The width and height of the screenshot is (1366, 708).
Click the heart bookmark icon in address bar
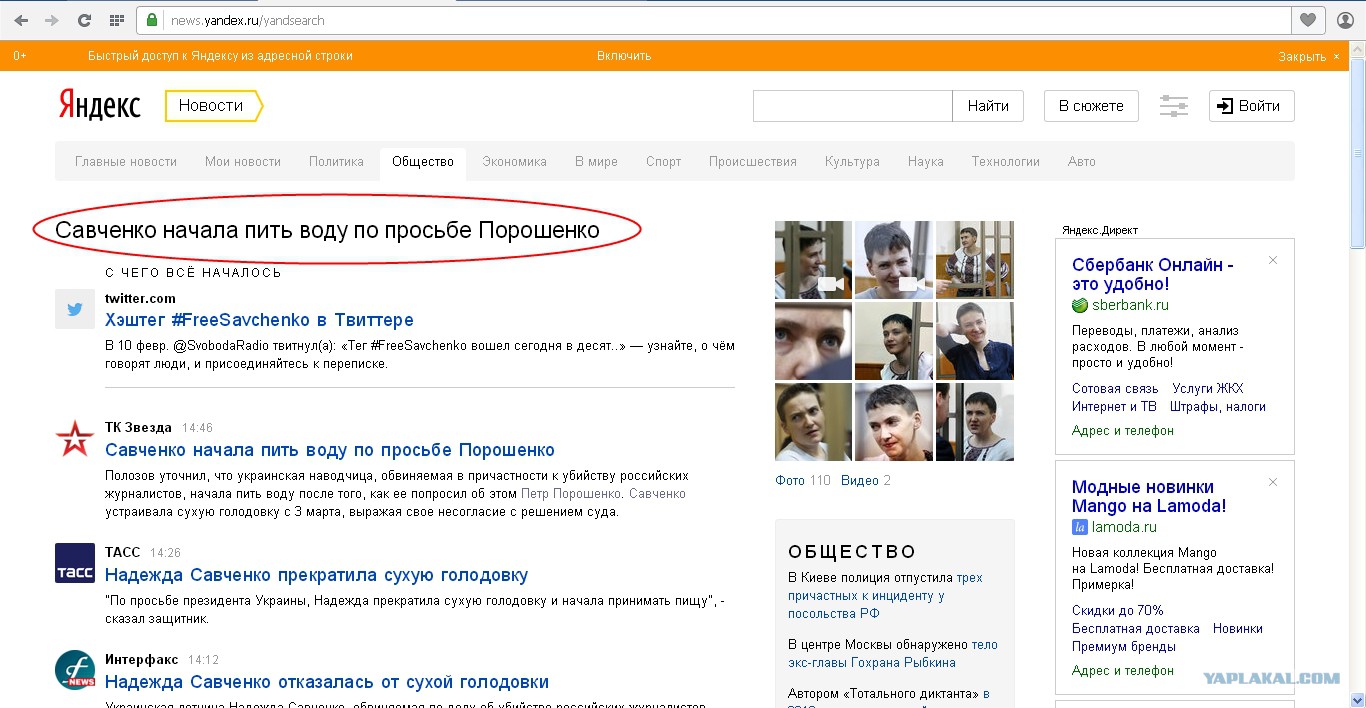(1307, 20)
